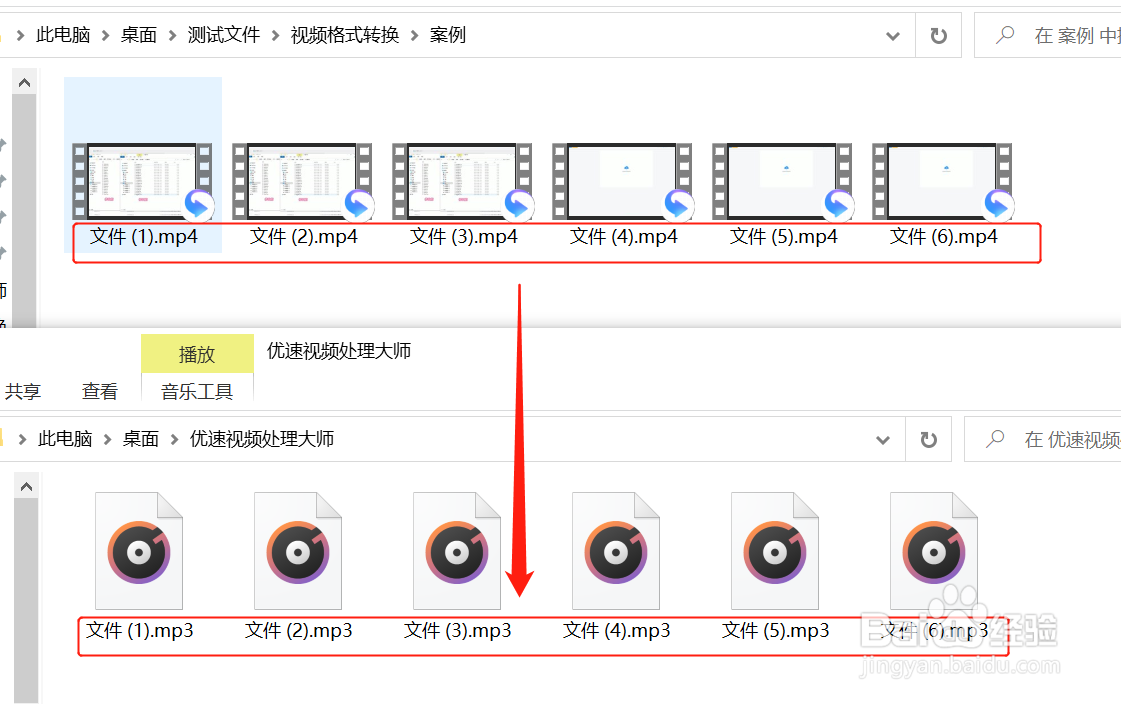Click the 文件 (4).mp4 file name
Image resolution: width=1121 pixels, height=704 pixels.
point(623,237)
